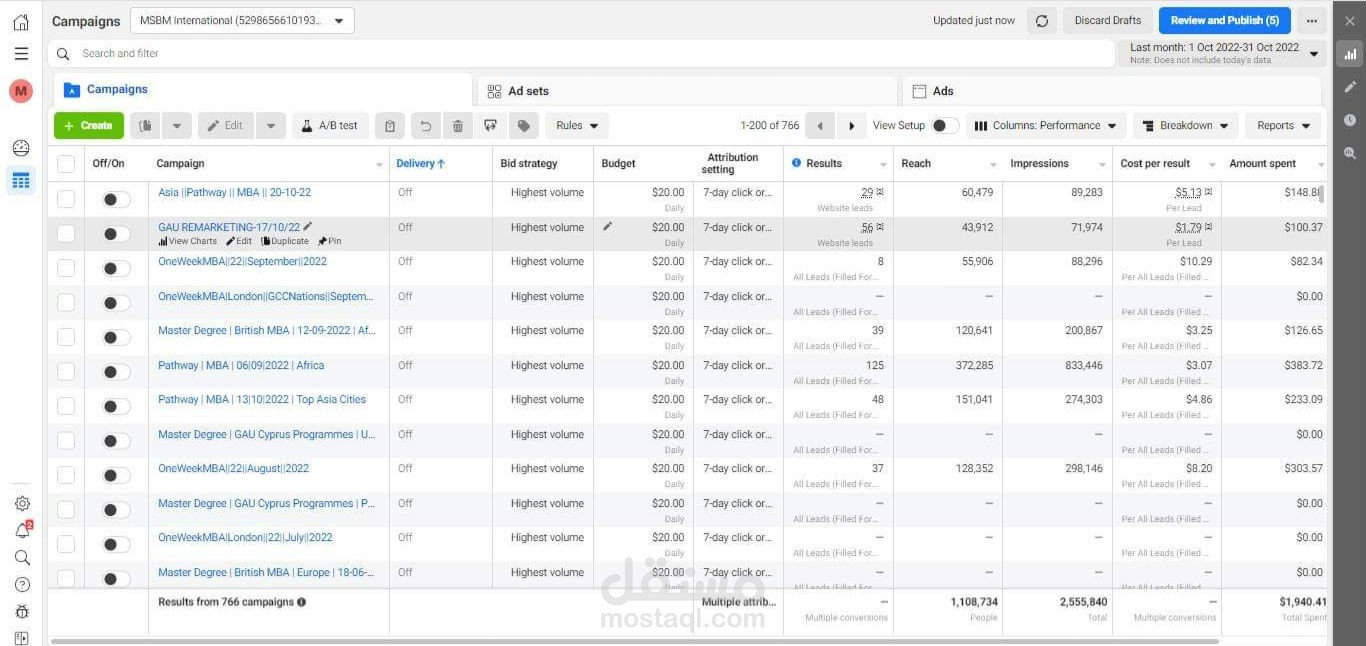Viewport: 1366px width, 646px height.
Task: Toggle on GAU REMARKETING-17/10/22 campaign
Action: [116, 234]
